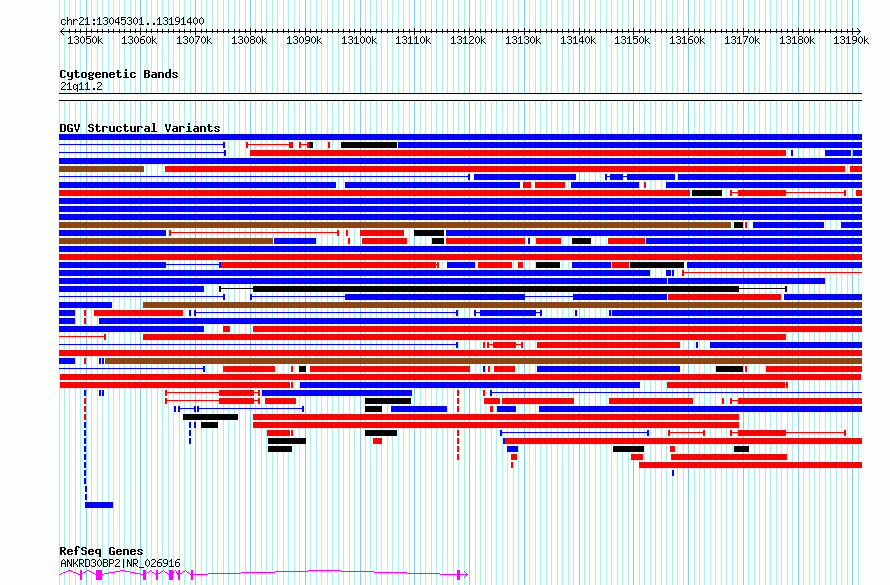This screenshot has width=890, height=585.
Task: Select the 21q11.2 band label
Action: click(x=81, y=86)
